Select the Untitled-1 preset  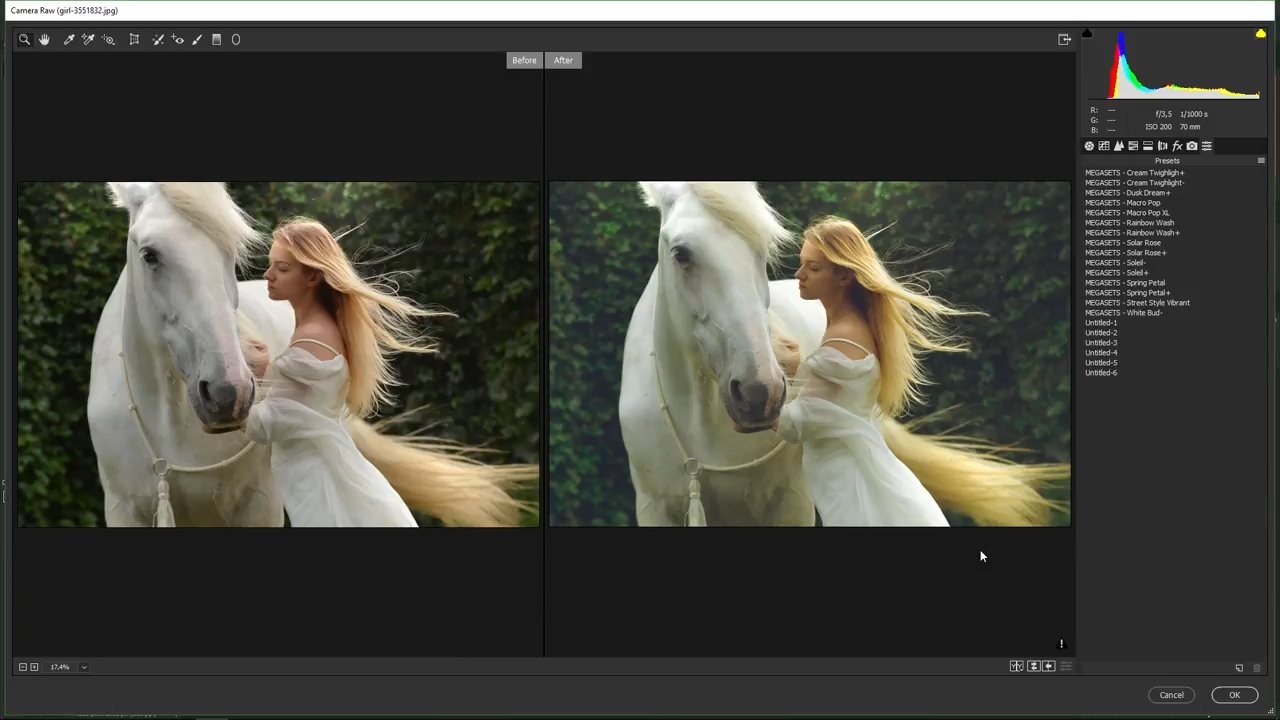(1101, 323)
